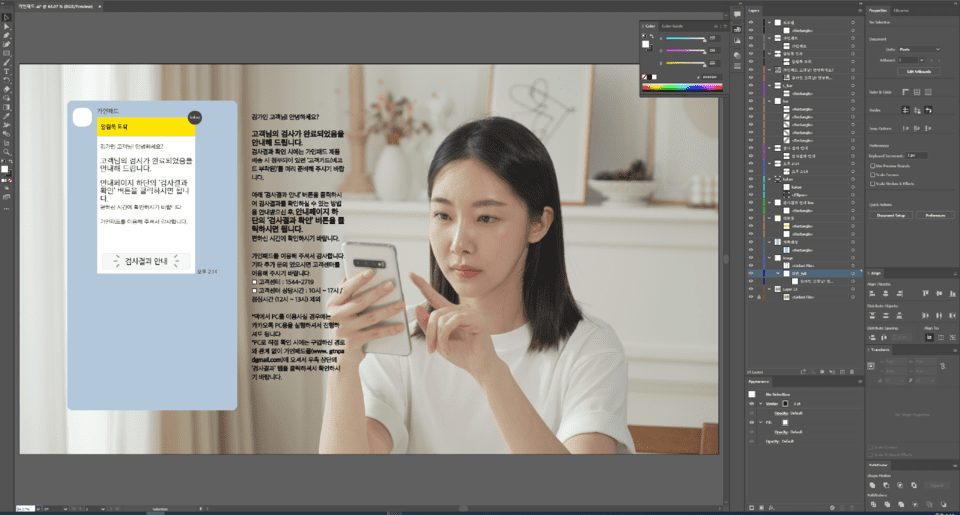Image resolution: width=960 pixels, height=515 pixels.
Task: Show the ruler in Ruler & Grids
Action: [906, 92]
